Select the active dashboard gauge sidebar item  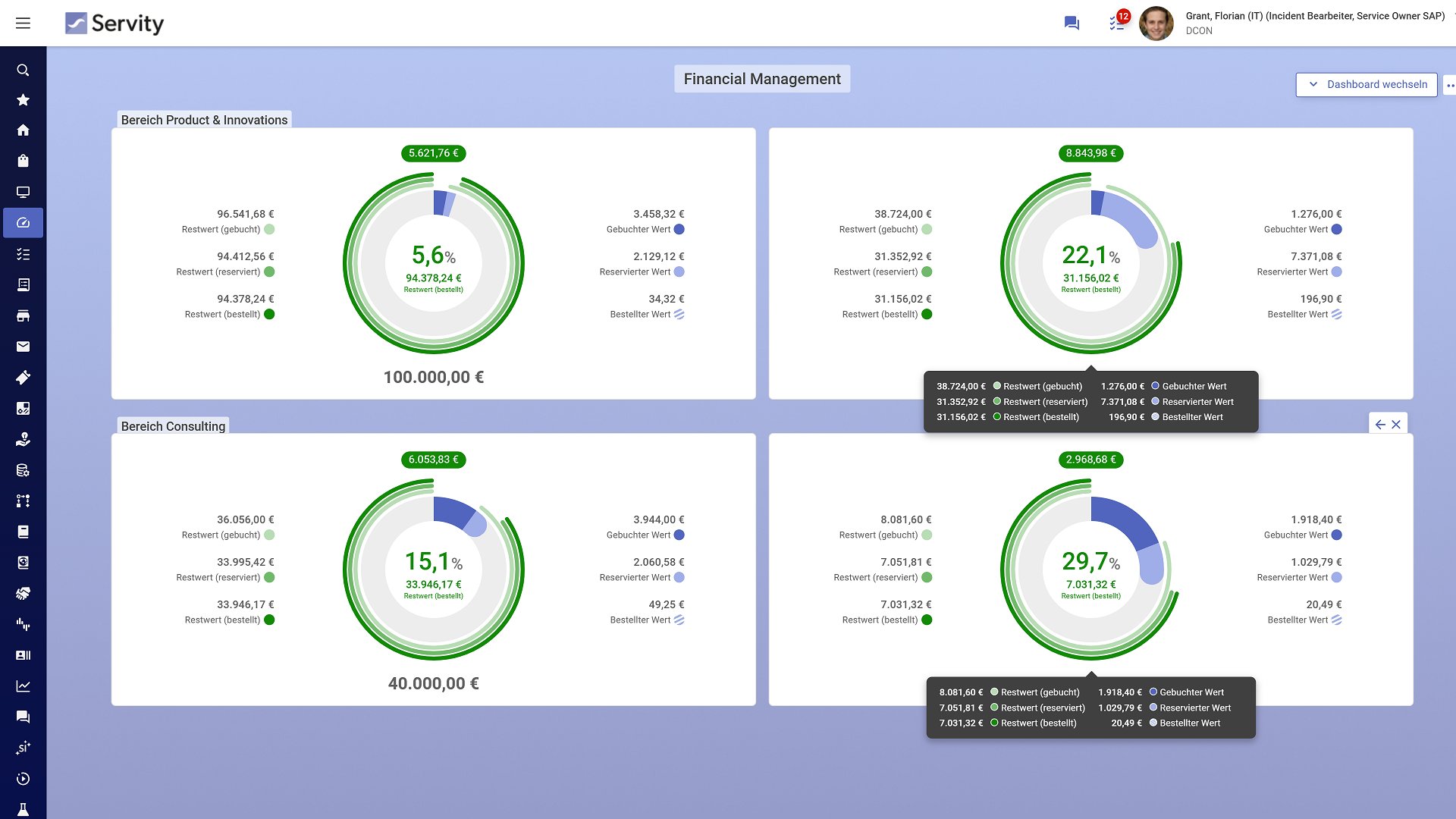click(23, 223)
